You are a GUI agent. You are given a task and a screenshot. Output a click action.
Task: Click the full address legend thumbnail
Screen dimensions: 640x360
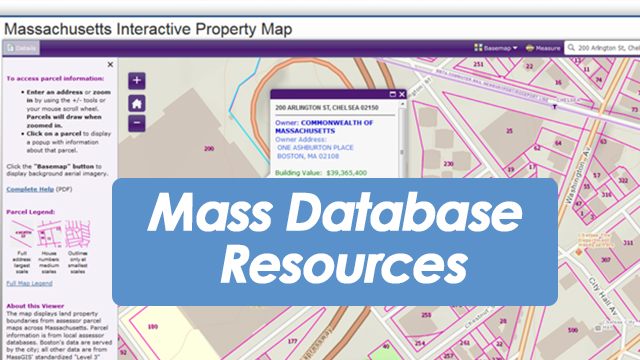(22, 234)
